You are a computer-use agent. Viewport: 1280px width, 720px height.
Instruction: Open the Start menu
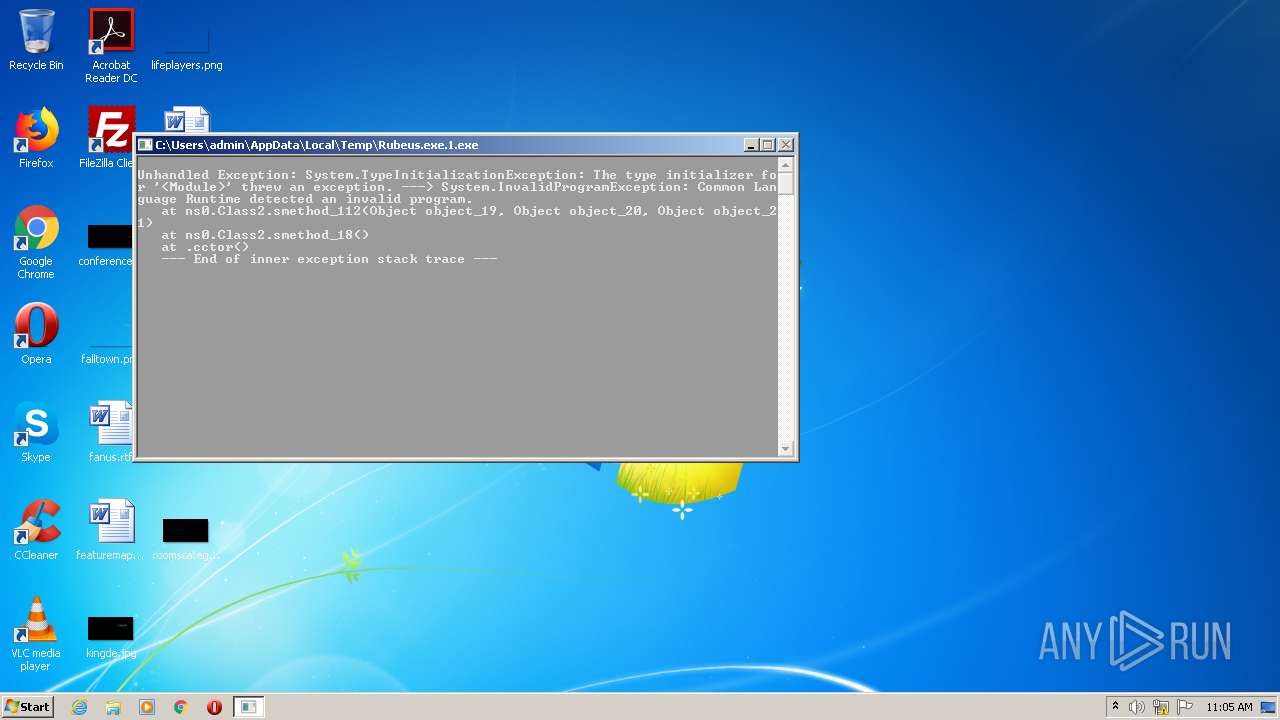(28, 706)
